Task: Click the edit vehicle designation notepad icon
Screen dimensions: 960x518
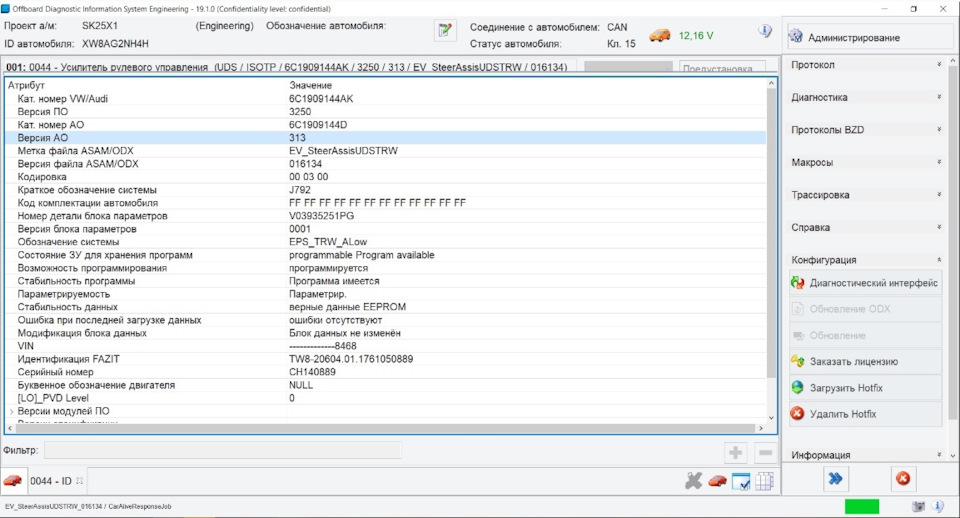Action: [445, 31]
